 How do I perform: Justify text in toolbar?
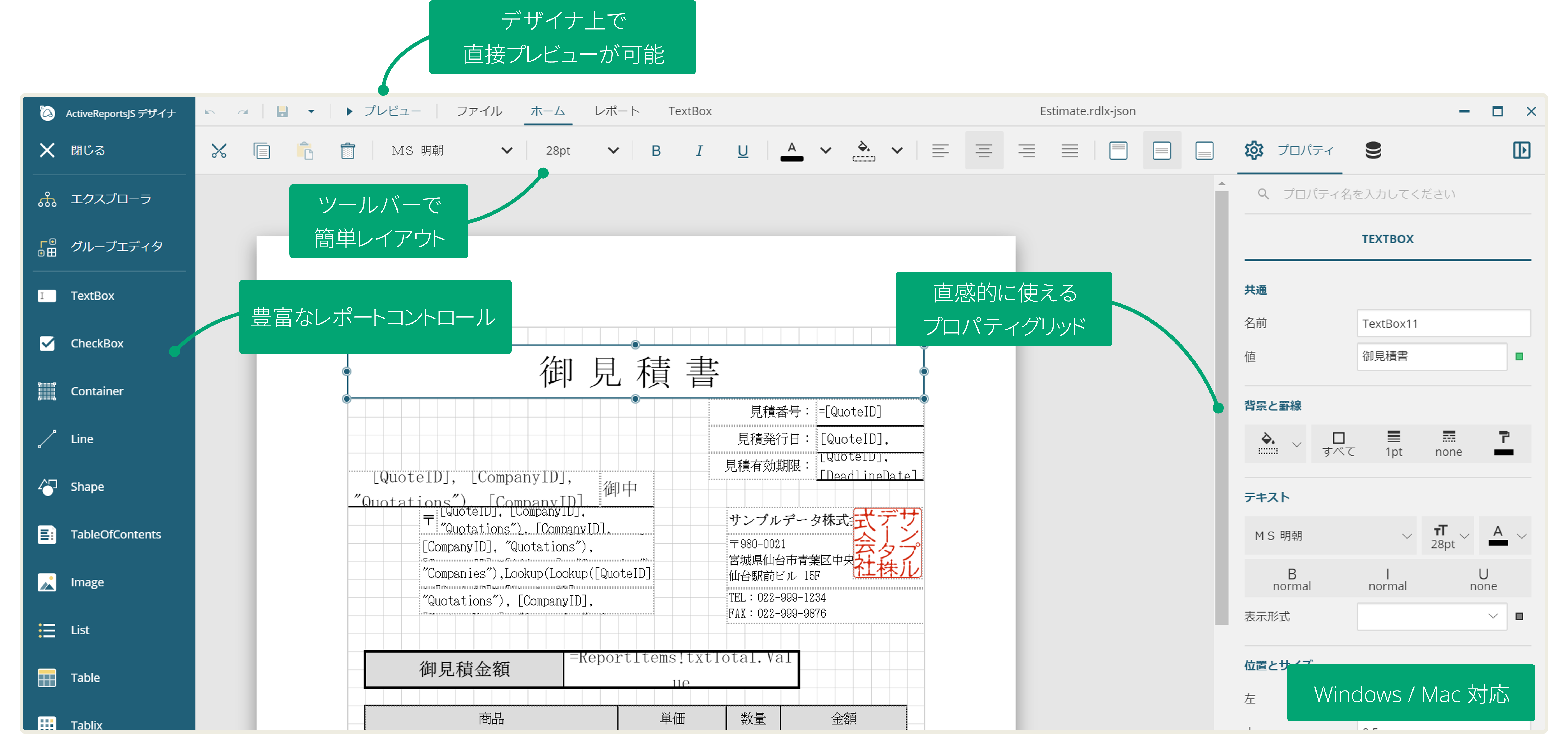(1069, 150)
